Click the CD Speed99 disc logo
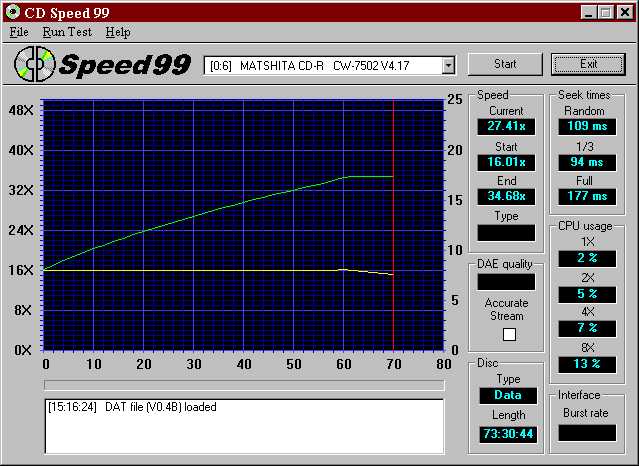The height and width of the screenshot is (466, 639). coord(36,64)
